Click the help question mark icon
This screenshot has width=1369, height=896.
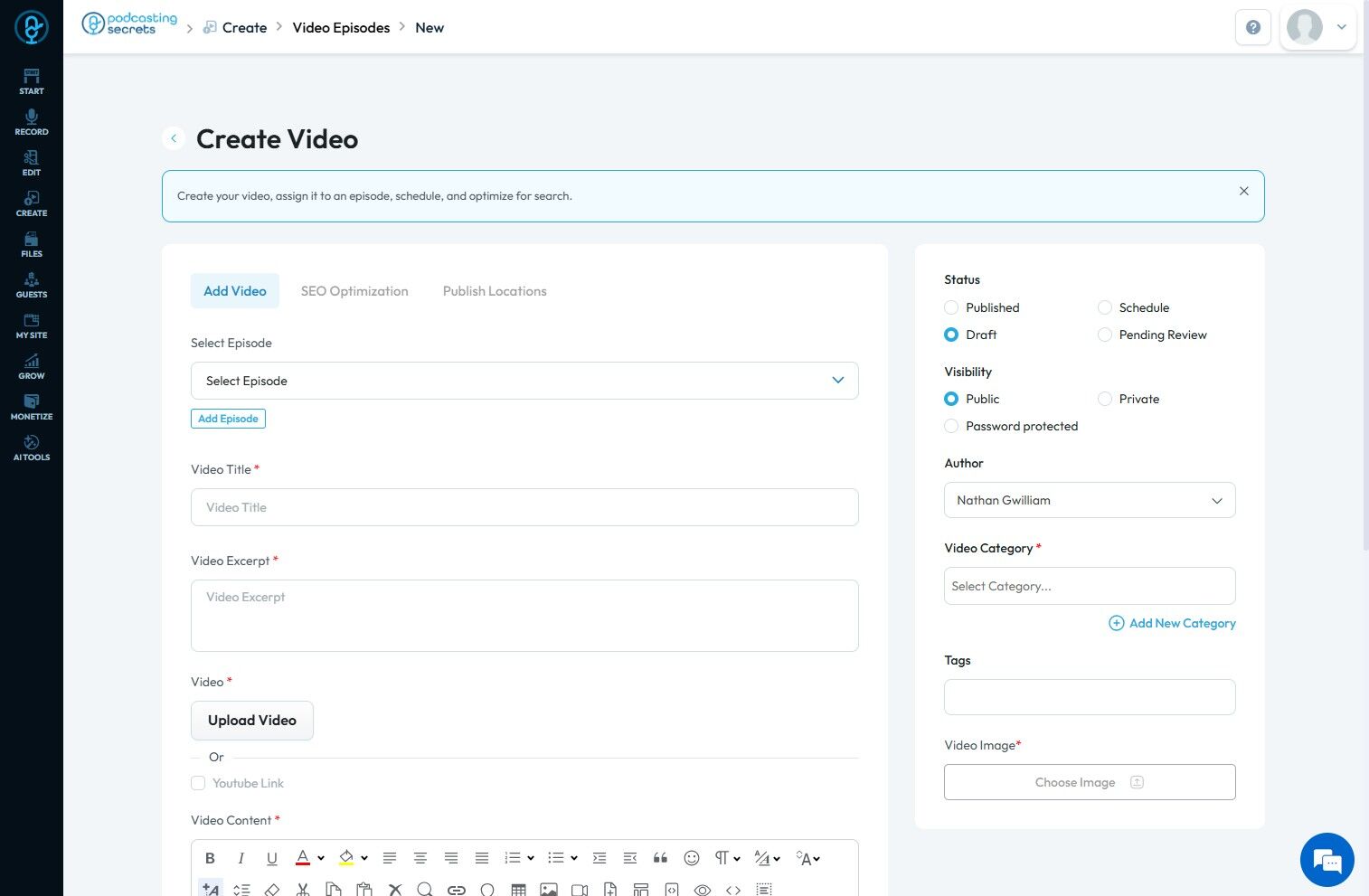point(1253,27)
